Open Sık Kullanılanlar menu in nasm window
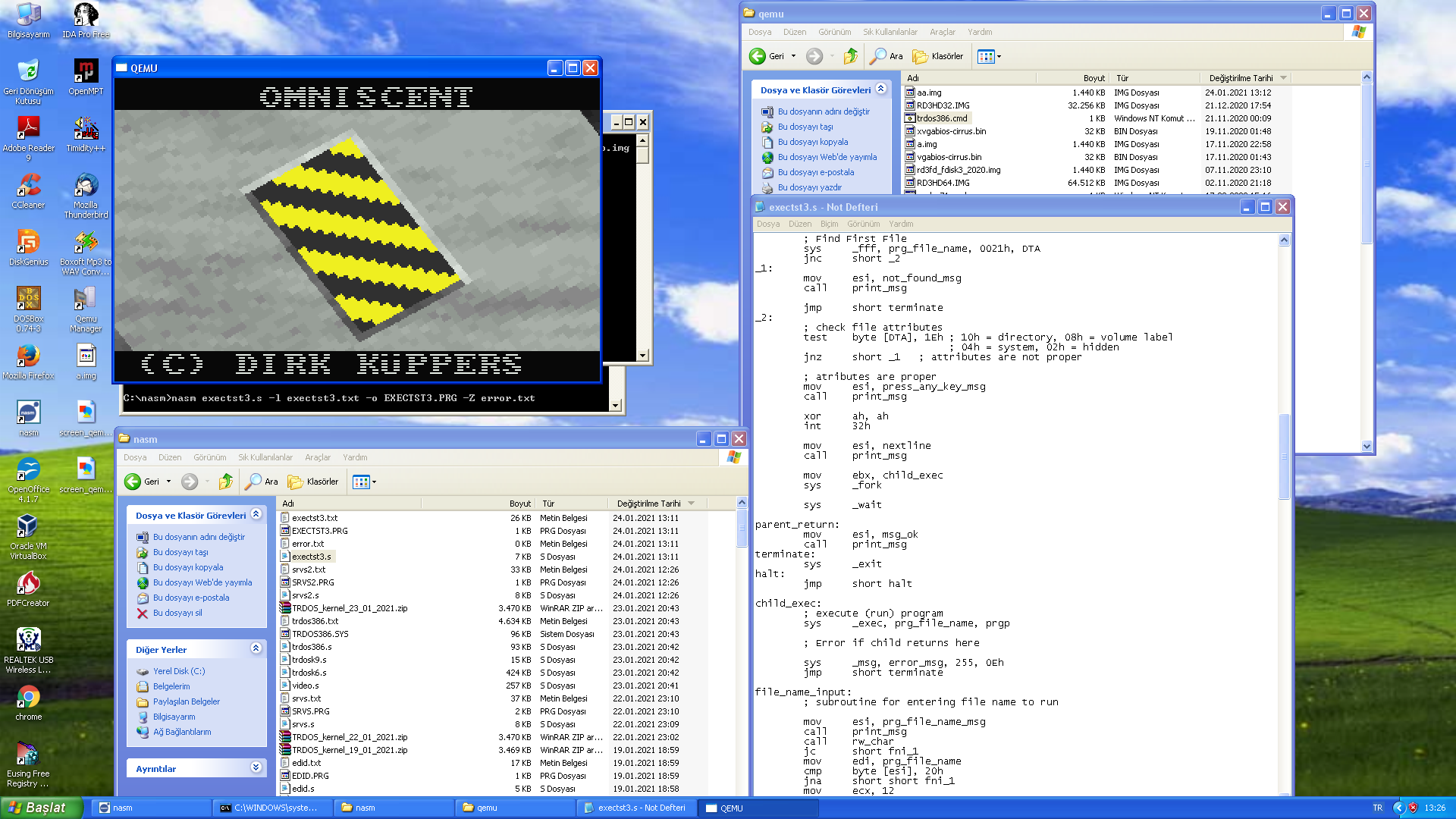This screenshot has height=819, width=1456. coord(265,457)
